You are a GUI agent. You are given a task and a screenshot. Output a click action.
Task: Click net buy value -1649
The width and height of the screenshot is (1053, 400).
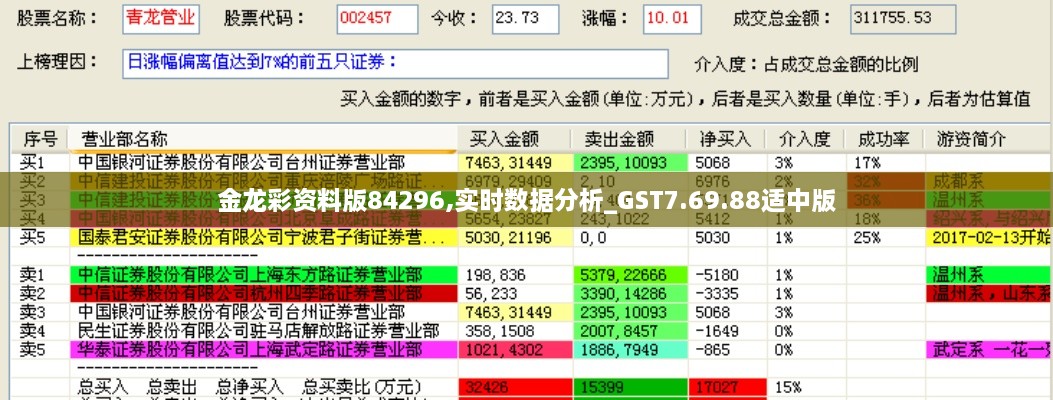[x=717, y=331]
